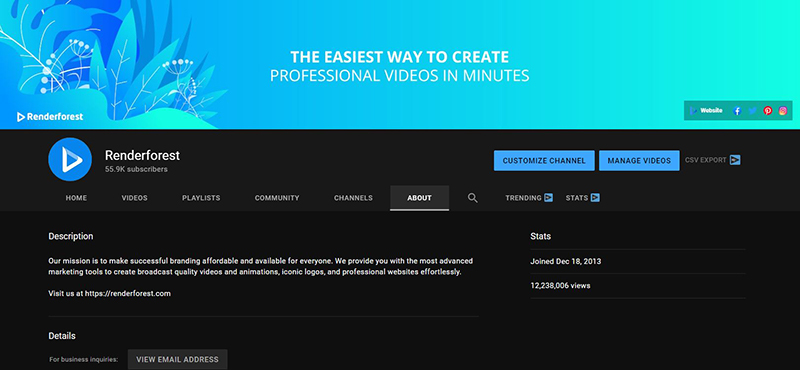800x370 pixels.
Task: Click 'For business inquiries:' label
Action: (84, 360)
